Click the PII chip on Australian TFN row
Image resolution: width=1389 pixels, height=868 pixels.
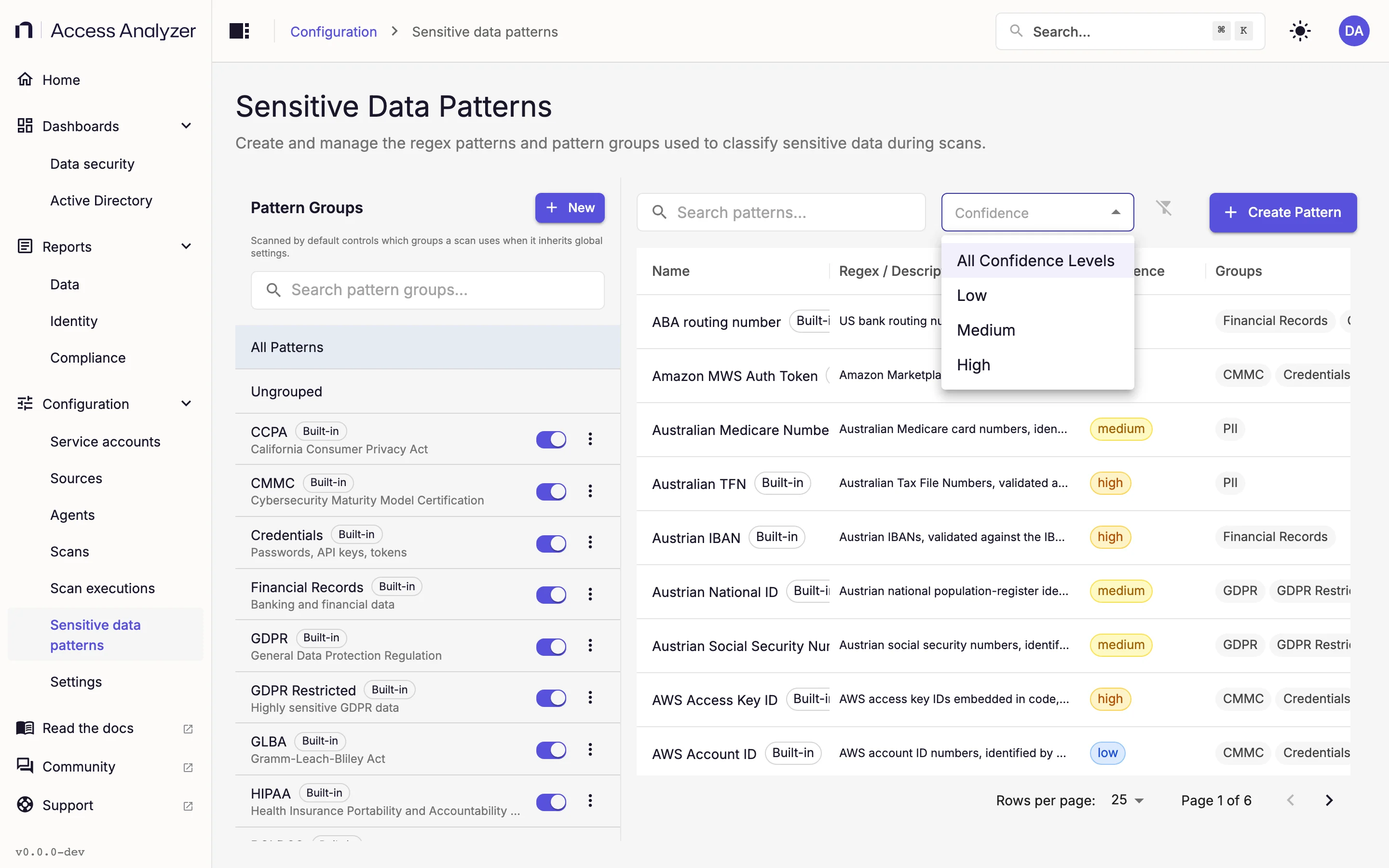point(1230,483)
